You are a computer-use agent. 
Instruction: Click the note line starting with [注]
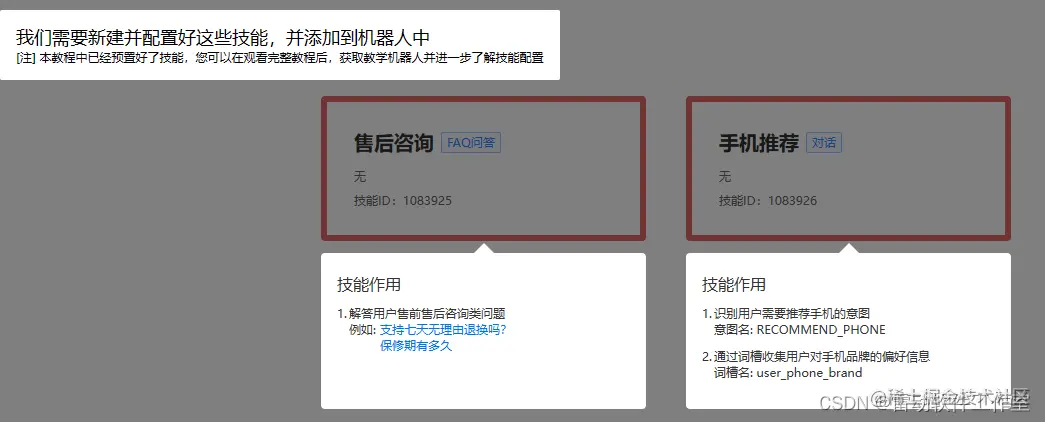[x=280, y=58]
